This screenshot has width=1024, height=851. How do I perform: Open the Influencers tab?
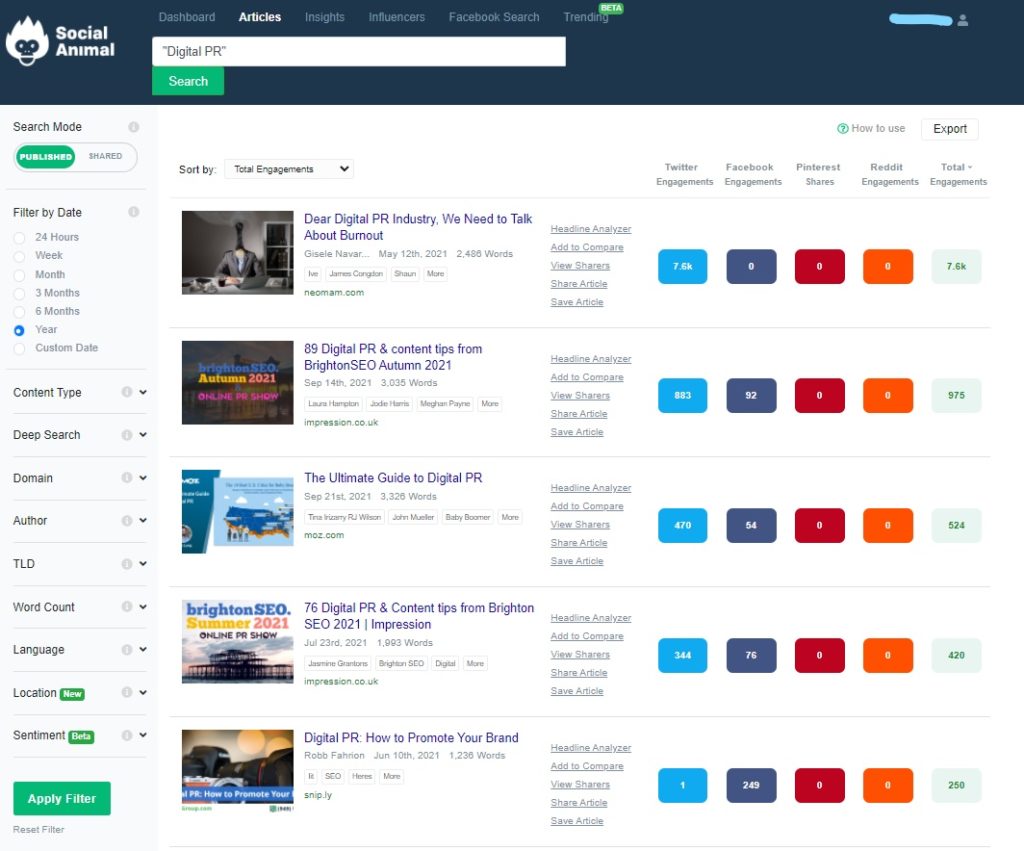(x=396, y=17)
